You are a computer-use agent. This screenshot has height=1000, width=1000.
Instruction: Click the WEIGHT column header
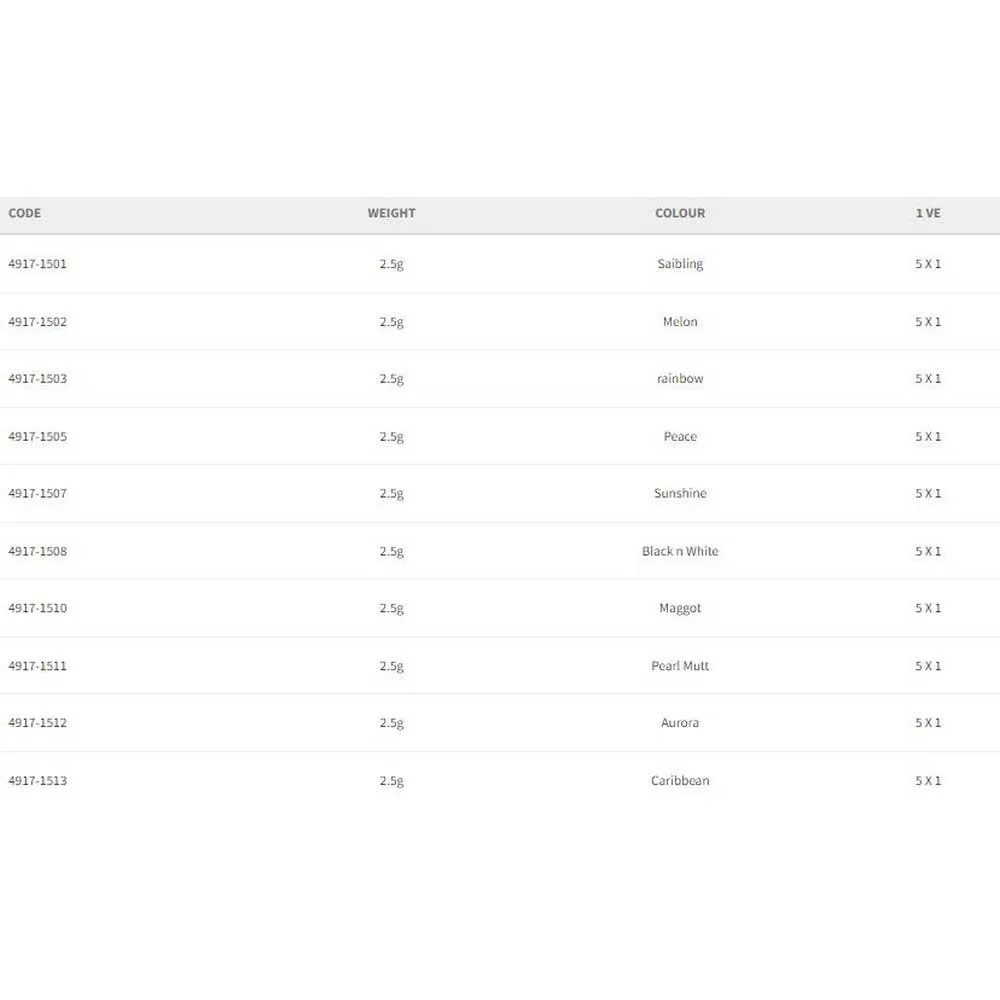[x=391, y=213]
